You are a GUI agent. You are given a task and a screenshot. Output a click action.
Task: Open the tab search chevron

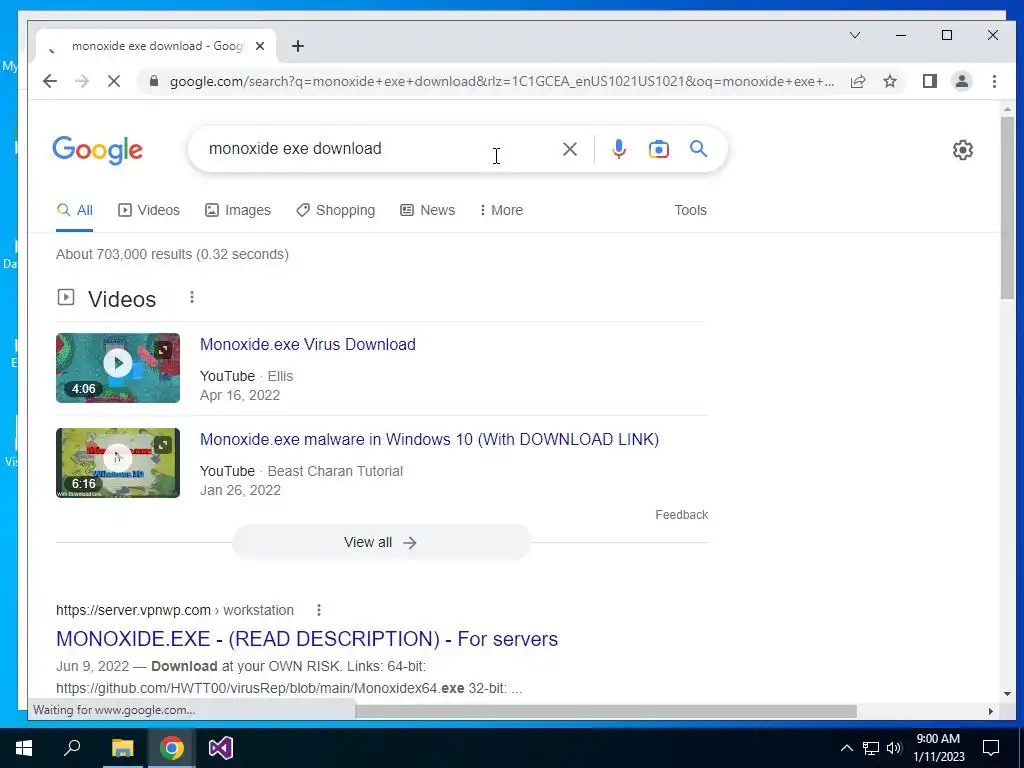click(x=855, y=35)
